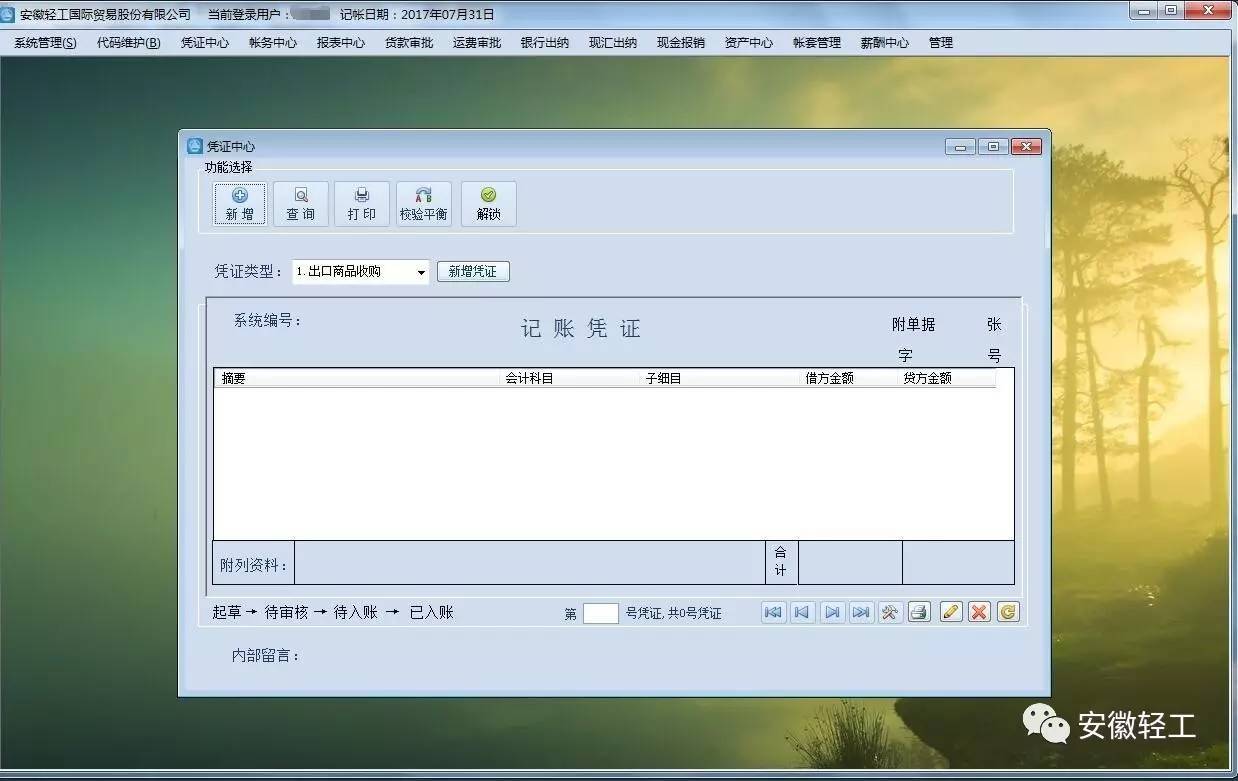1238x781 pixels.
Task: Edit voucher with the pencil icon
Action: pos(951,612)
